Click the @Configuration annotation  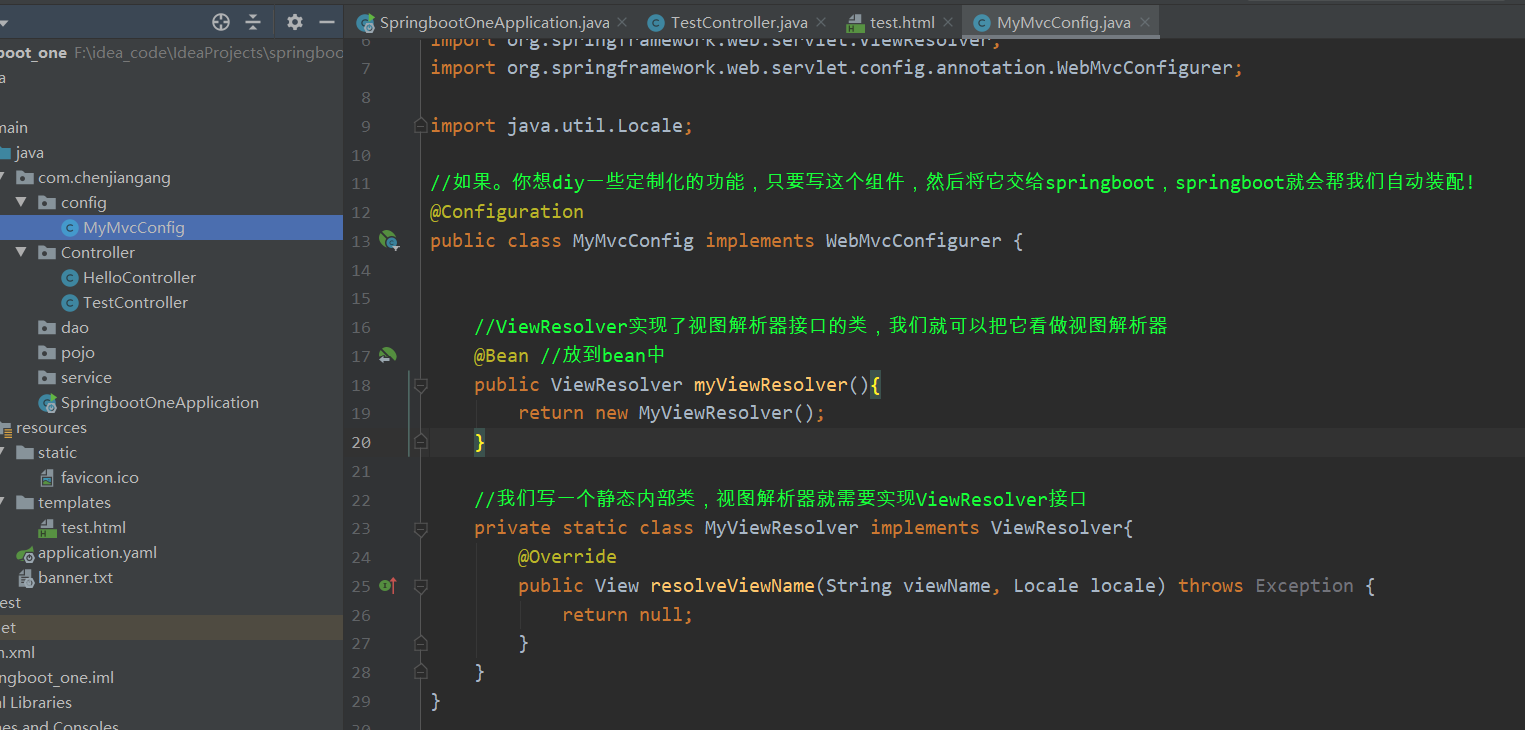(507, 211)
